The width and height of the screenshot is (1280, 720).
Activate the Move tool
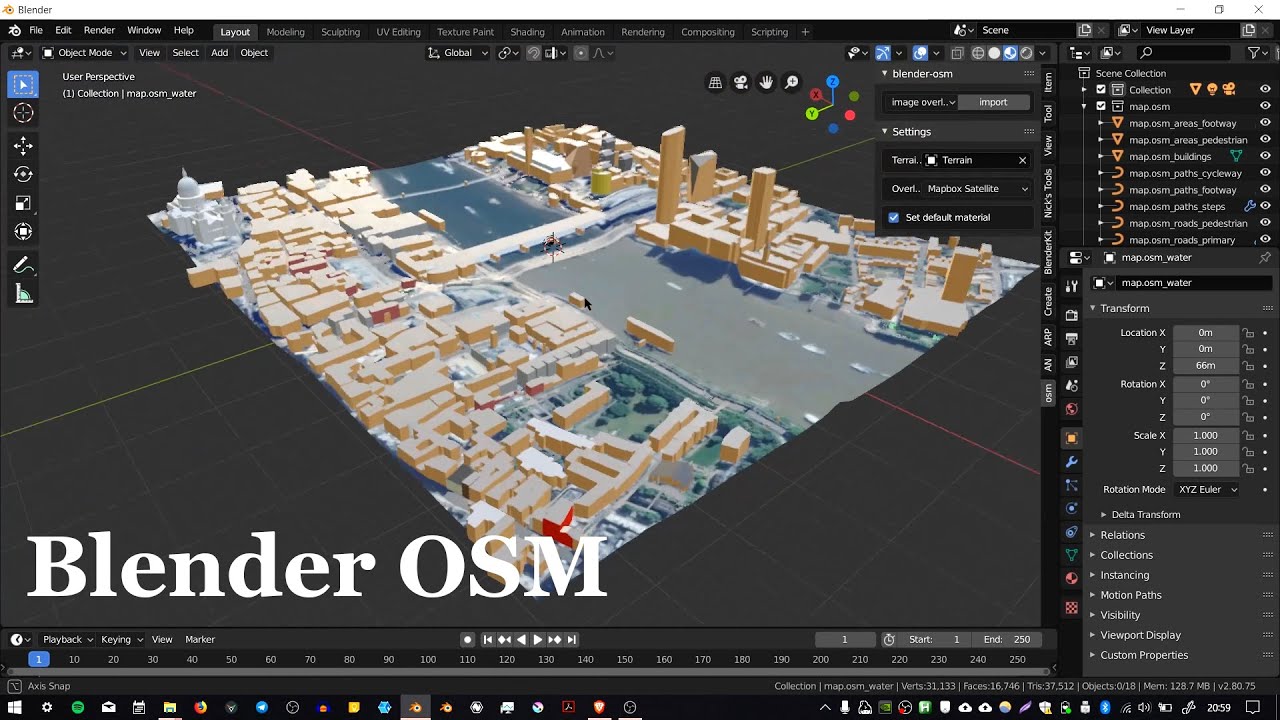[x=23, y=146]
